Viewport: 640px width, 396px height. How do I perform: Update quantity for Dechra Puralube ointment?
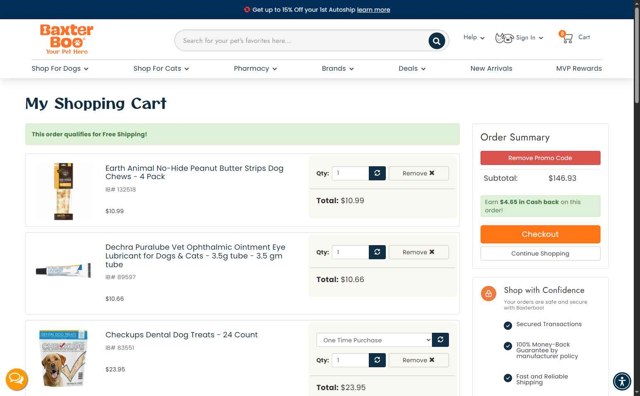377,252
